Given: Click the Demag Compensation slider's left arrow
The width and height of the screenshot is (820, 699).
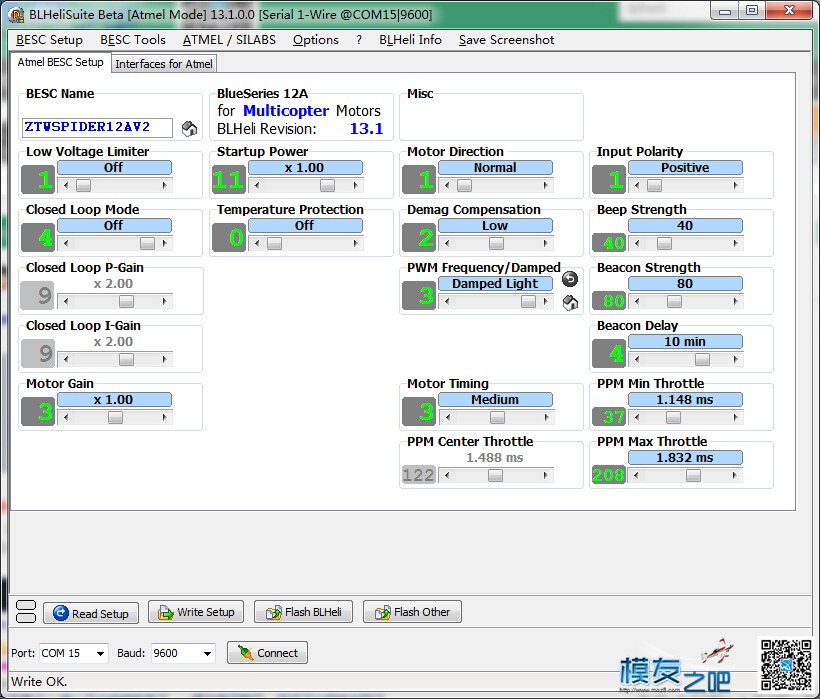Looking at the screenshot, I should (447, 243).
